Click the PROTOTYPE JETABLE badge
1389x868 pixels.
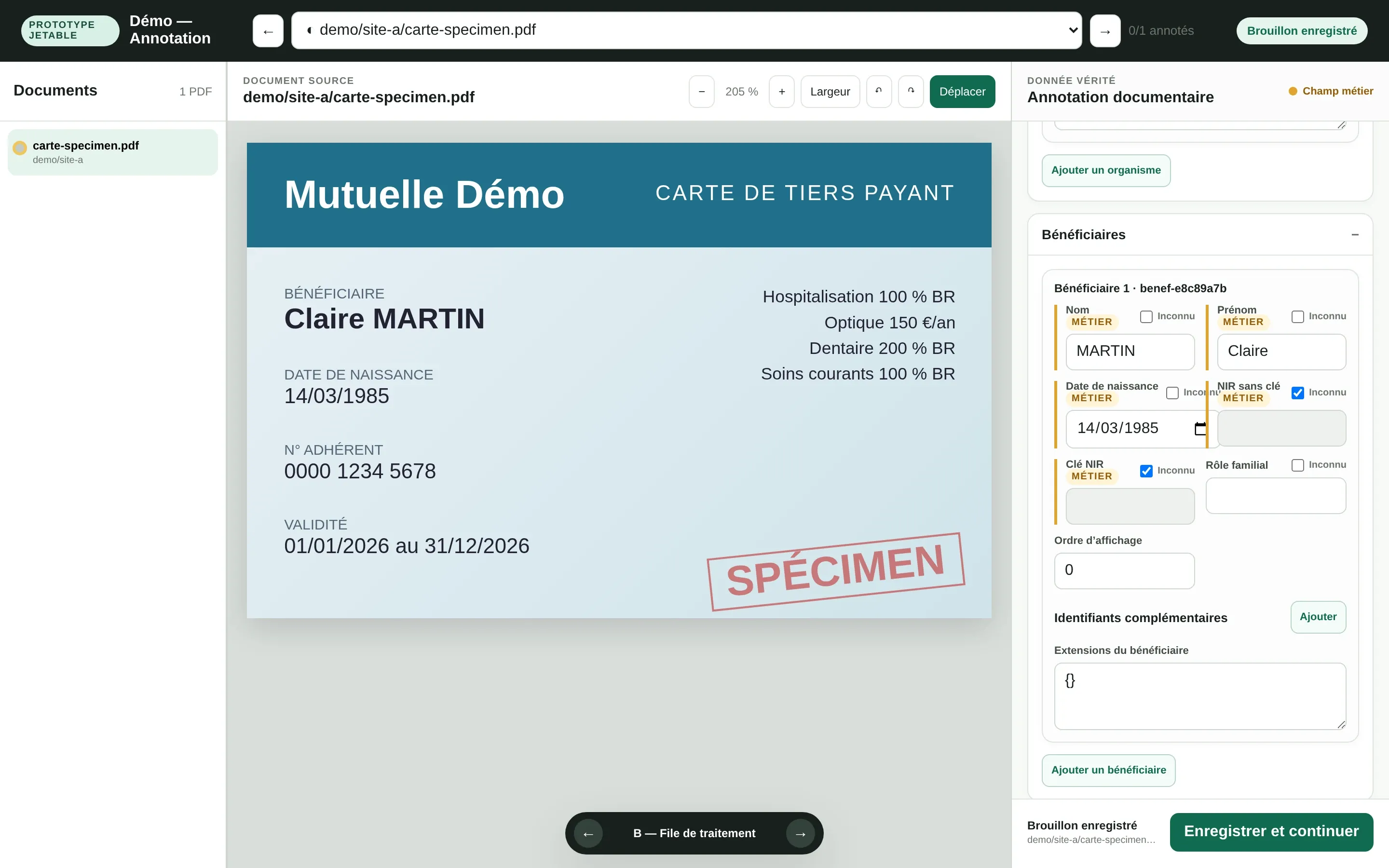[x=70, y=30]
